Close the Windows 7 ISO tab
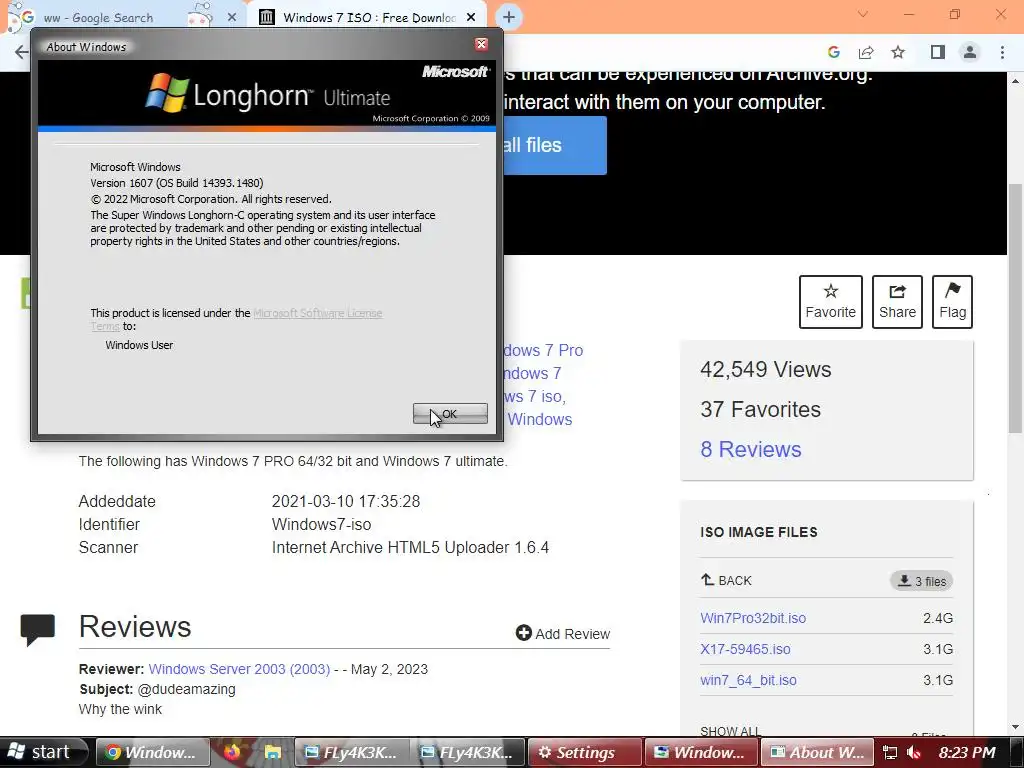Viewport: 1024px width, 768px height. point(471,18)
